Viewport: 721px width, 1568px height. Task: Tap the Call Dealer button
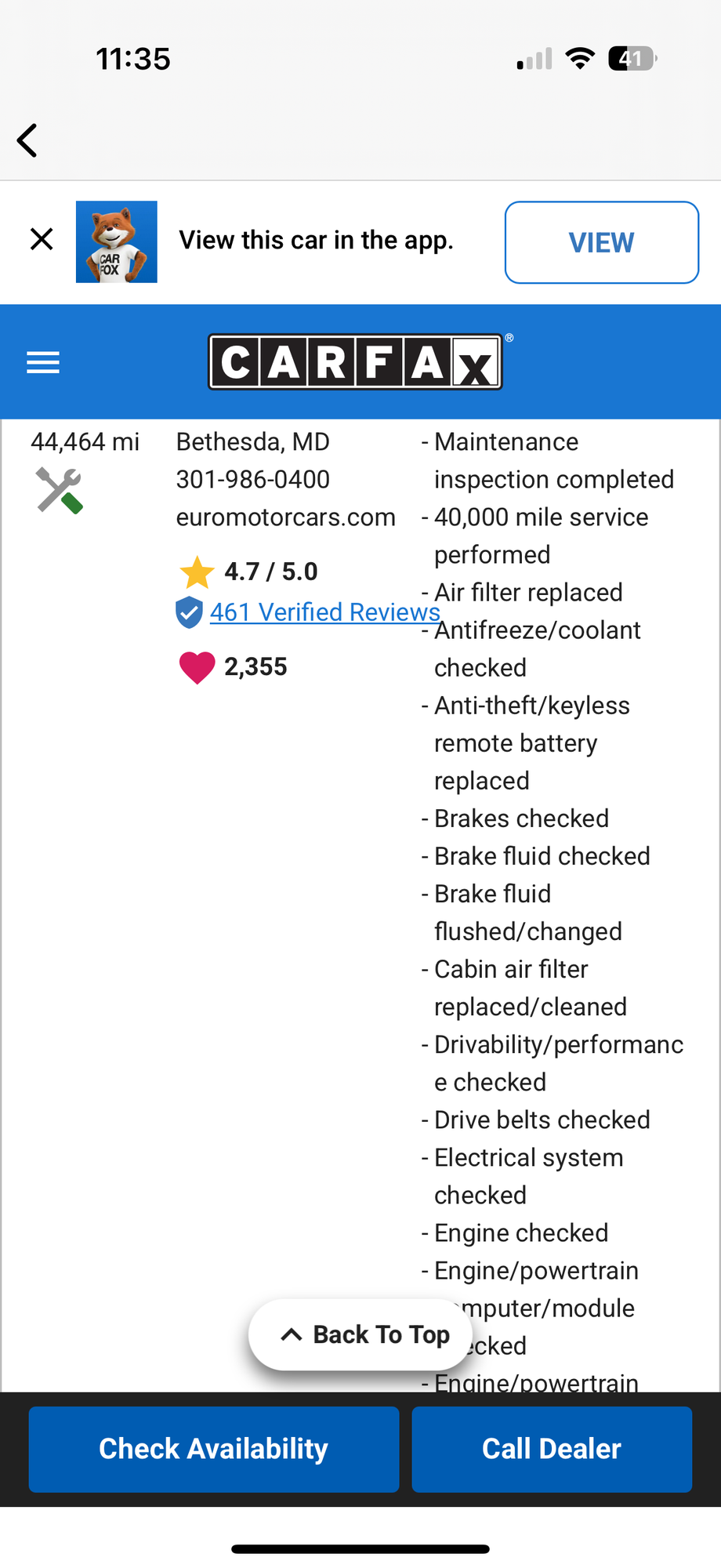pyautogui.click(x=552, y=1449)
